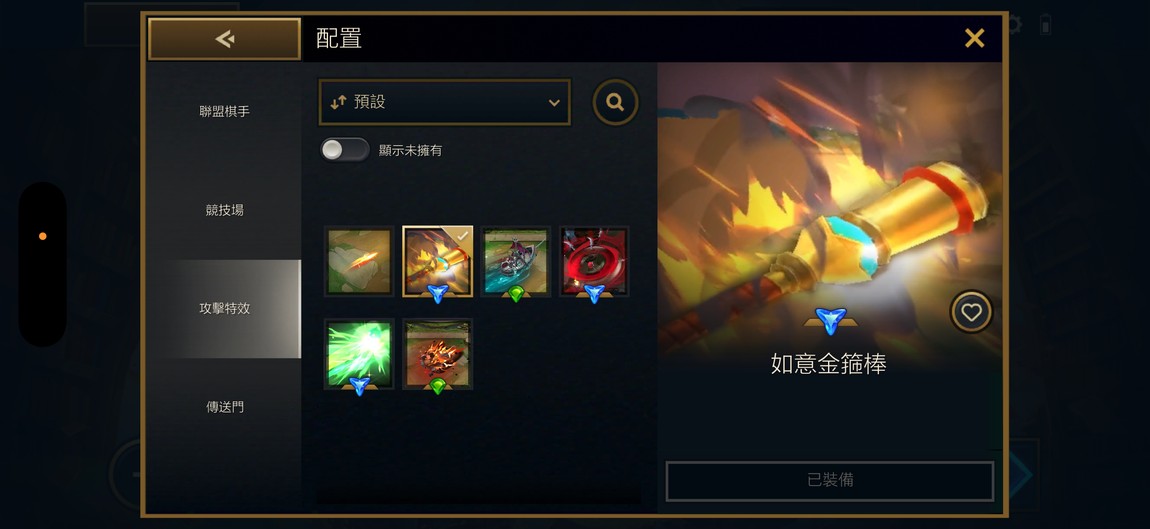This screenshot has height=529, width=1150.
Task: Select the golden staff attack effect thumbnail
Action: (x=437, y=262)
